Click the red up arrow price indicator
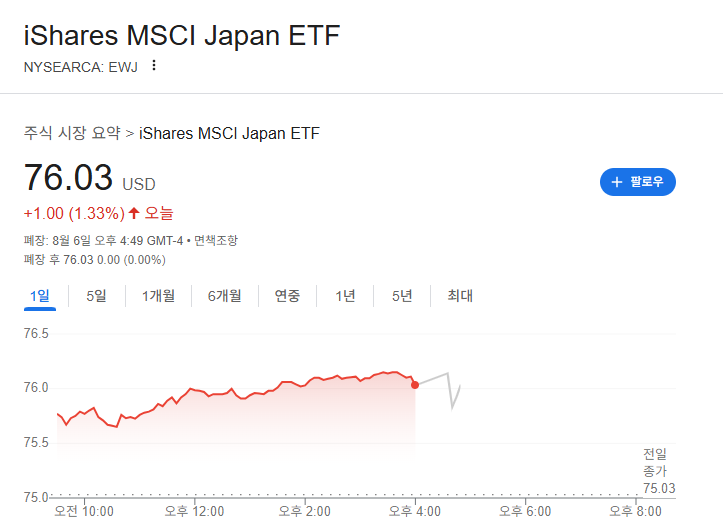Image resolution: width=723 pixels, height=525 pixels. [134, 213]
